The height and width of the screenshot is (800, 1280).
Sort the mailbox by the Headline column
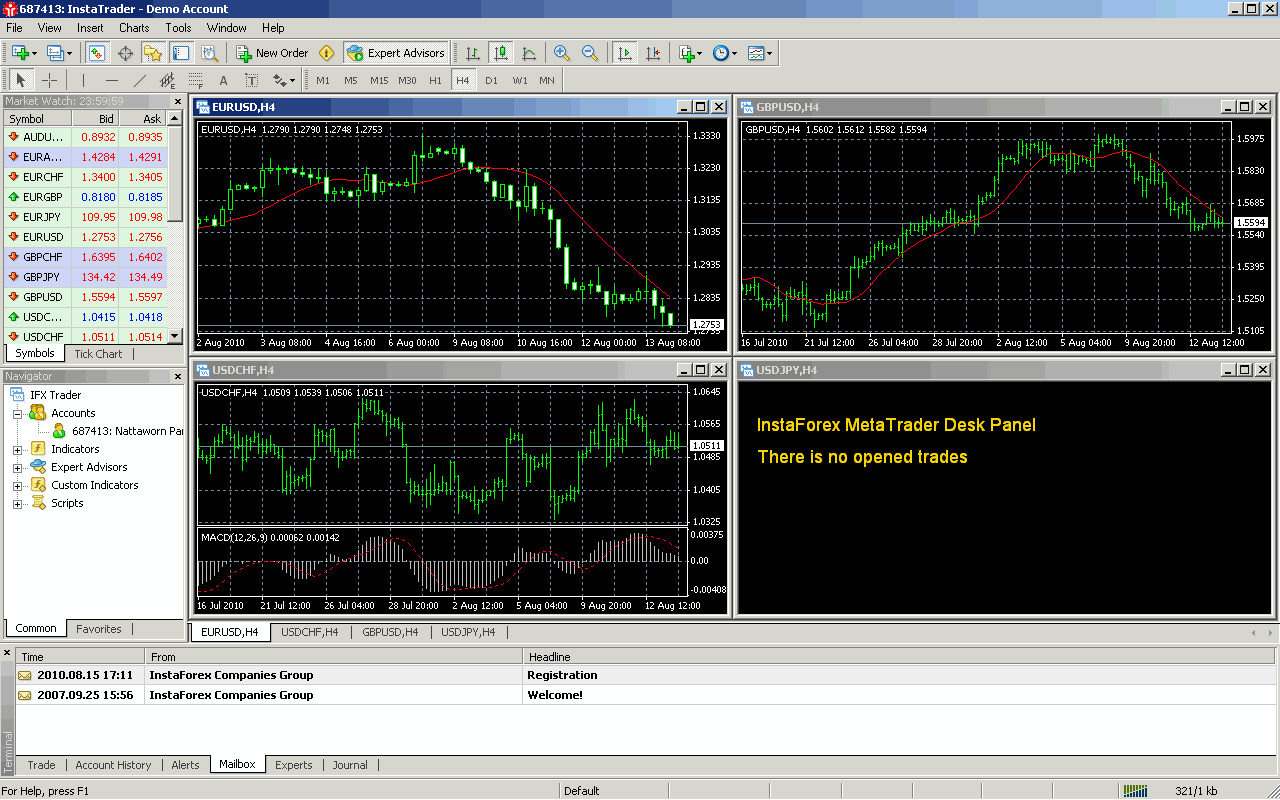[x=899, y=657]
